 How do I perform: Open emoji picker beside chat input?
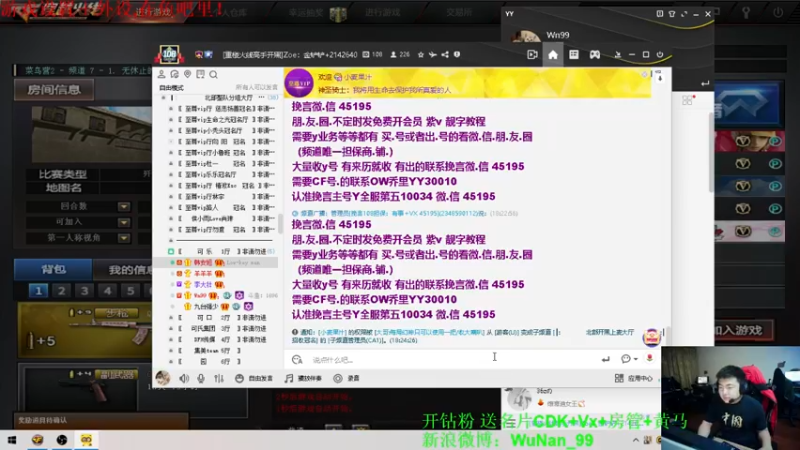297,360
